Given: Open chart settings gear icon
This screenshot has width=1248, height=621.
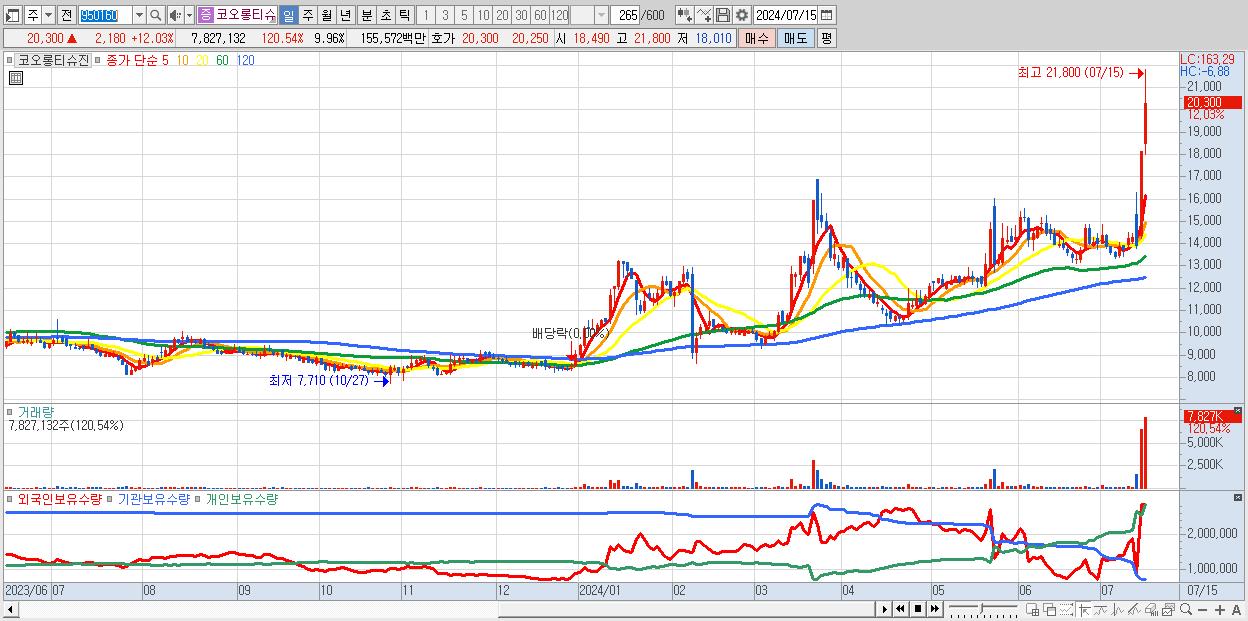Looking at the screenshot, I should 741,15.
